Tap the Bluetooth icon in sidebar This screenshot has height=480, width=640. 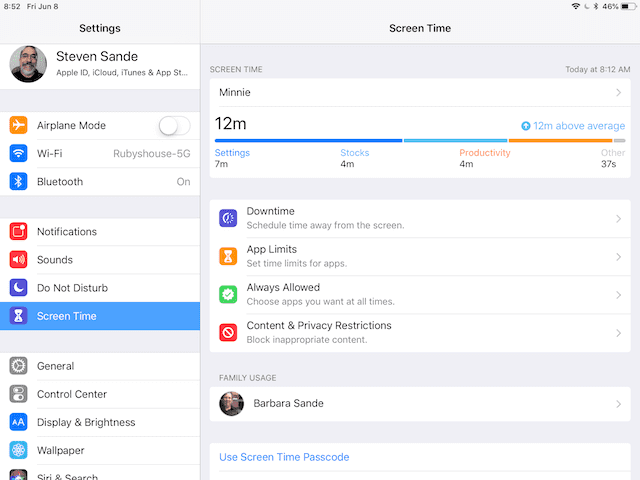point(18,182)
